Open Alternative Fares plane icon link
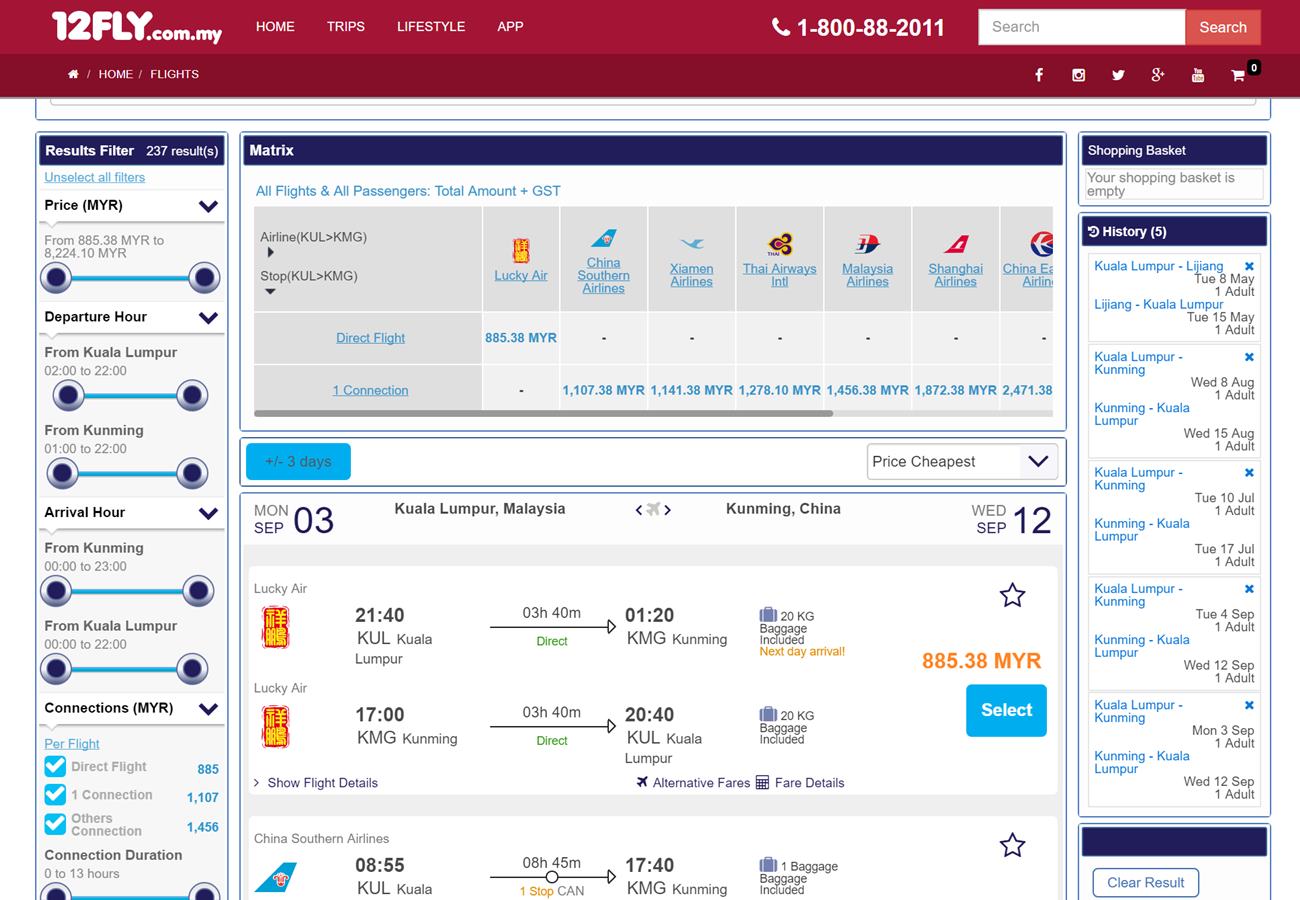Screen dimensions: 1300x900 click(693, 783)
